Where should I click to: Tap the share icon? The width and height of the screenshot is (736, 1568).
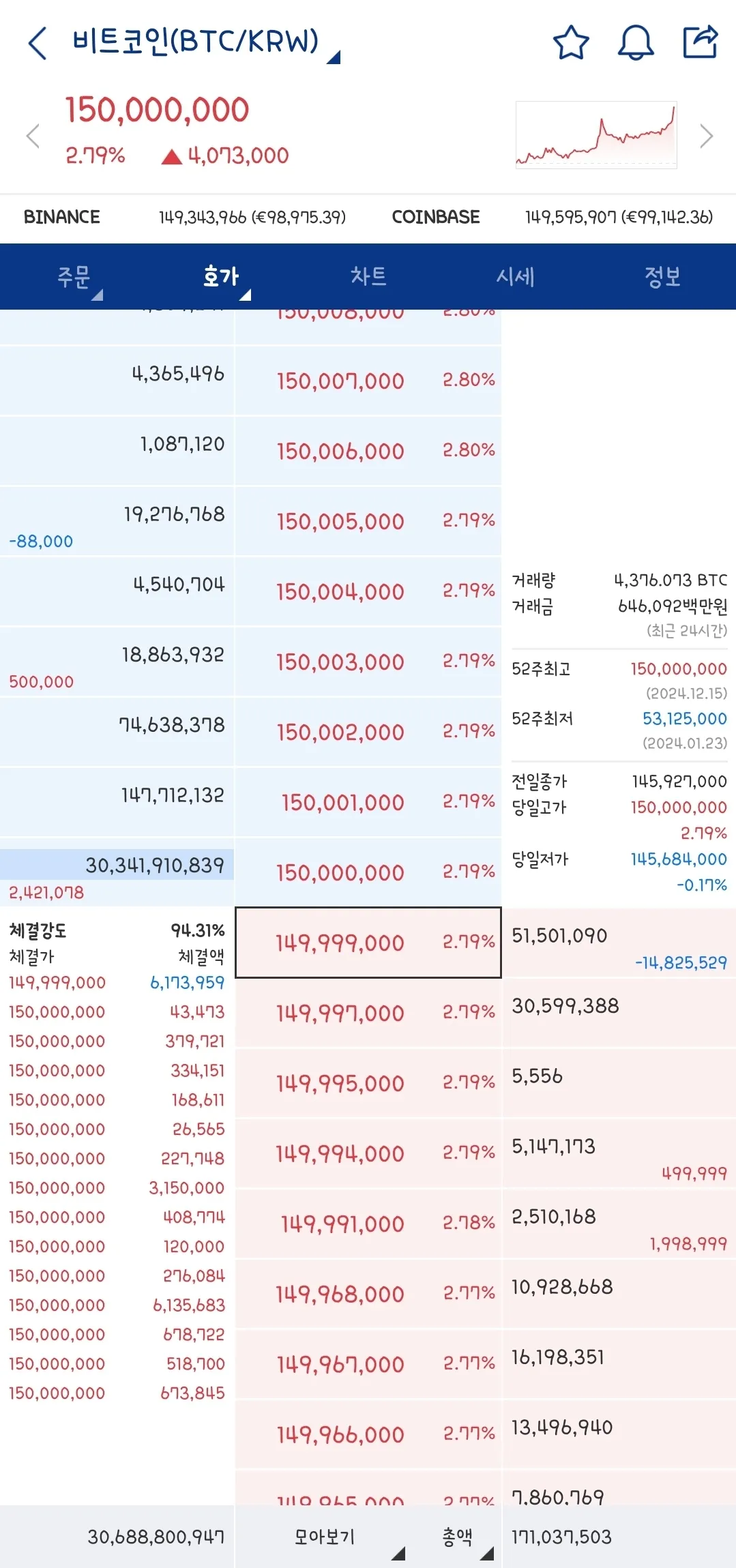click(701, 42)
